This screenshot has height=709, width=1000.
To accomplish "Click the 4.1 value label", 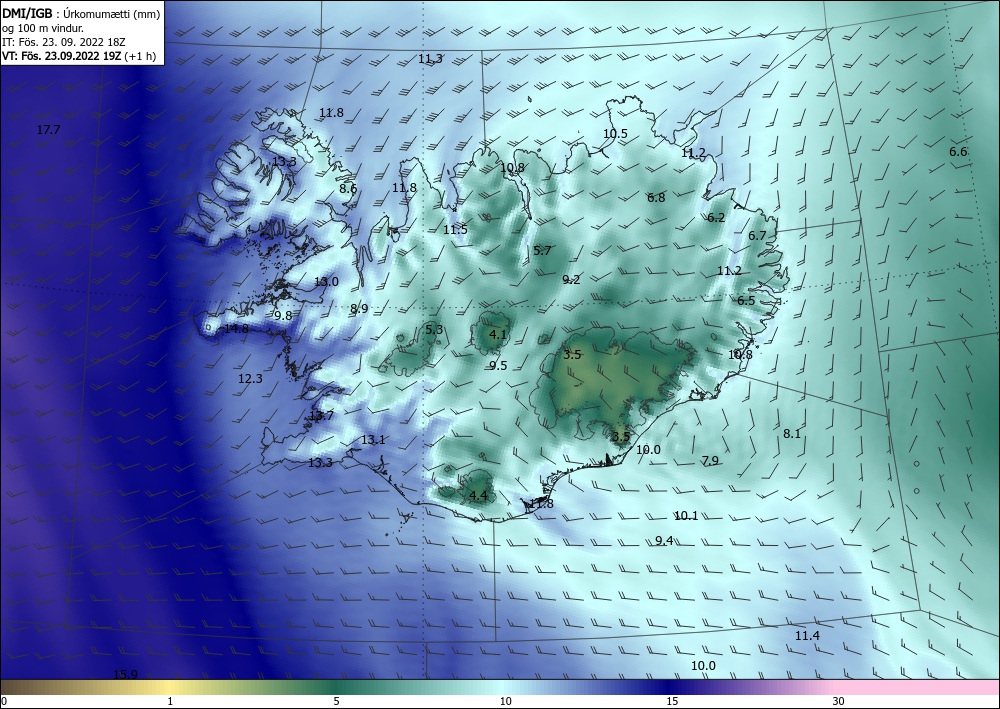I will 498,335.
